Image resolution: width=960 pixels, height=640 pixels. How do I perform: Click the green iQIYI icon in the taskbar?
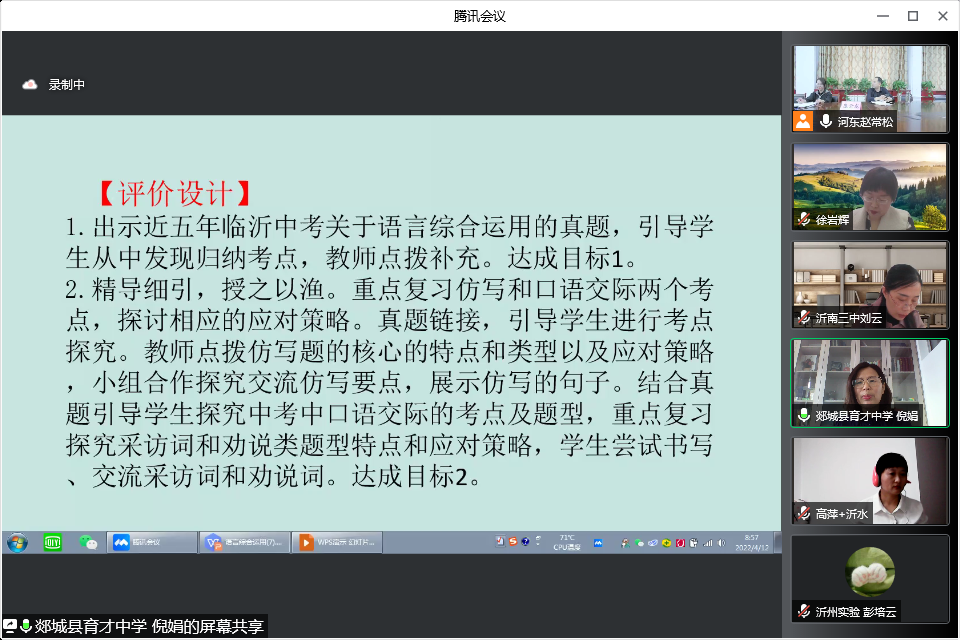click(x=52, y=543)
